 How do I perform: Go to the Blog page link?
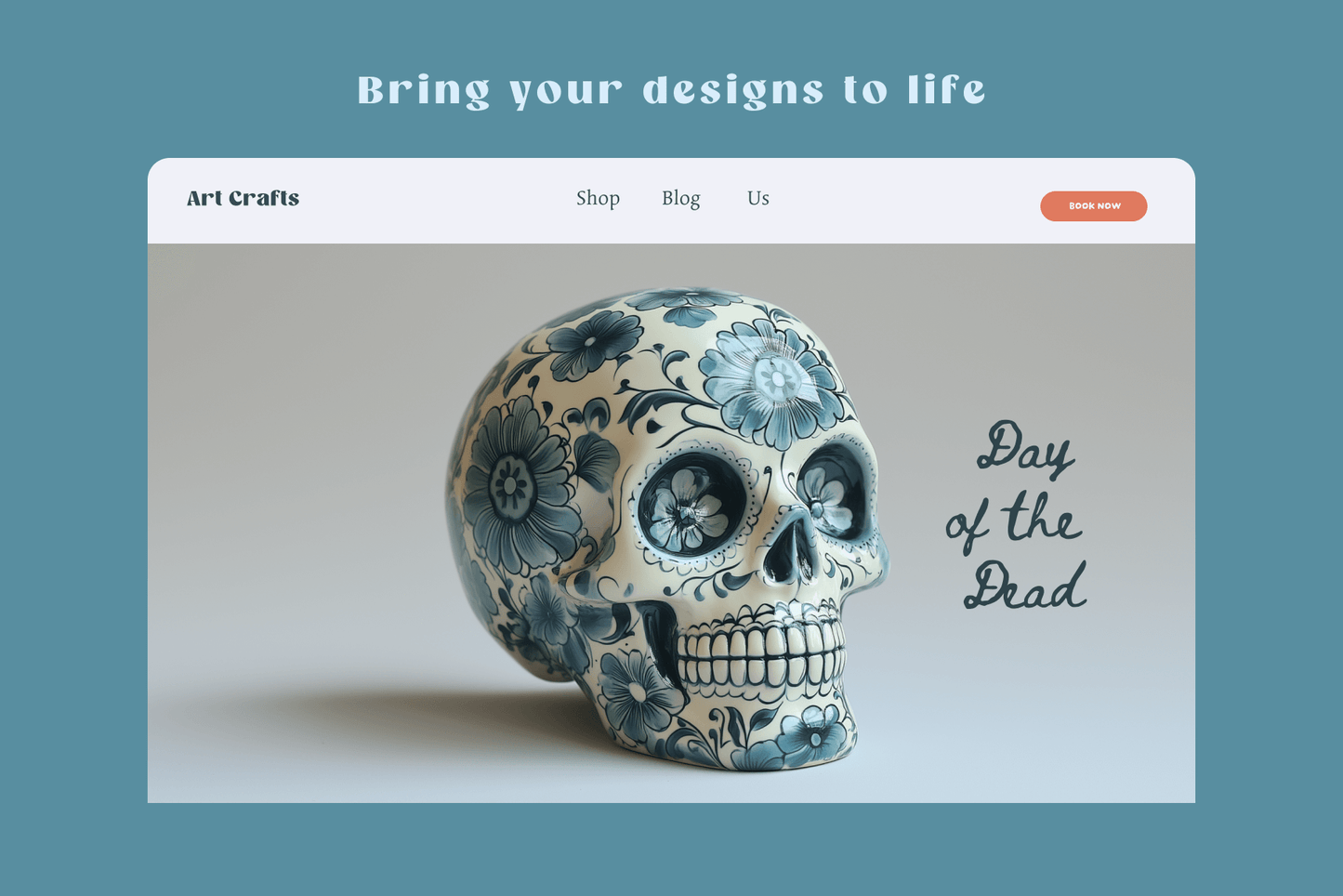click(681, 198)
